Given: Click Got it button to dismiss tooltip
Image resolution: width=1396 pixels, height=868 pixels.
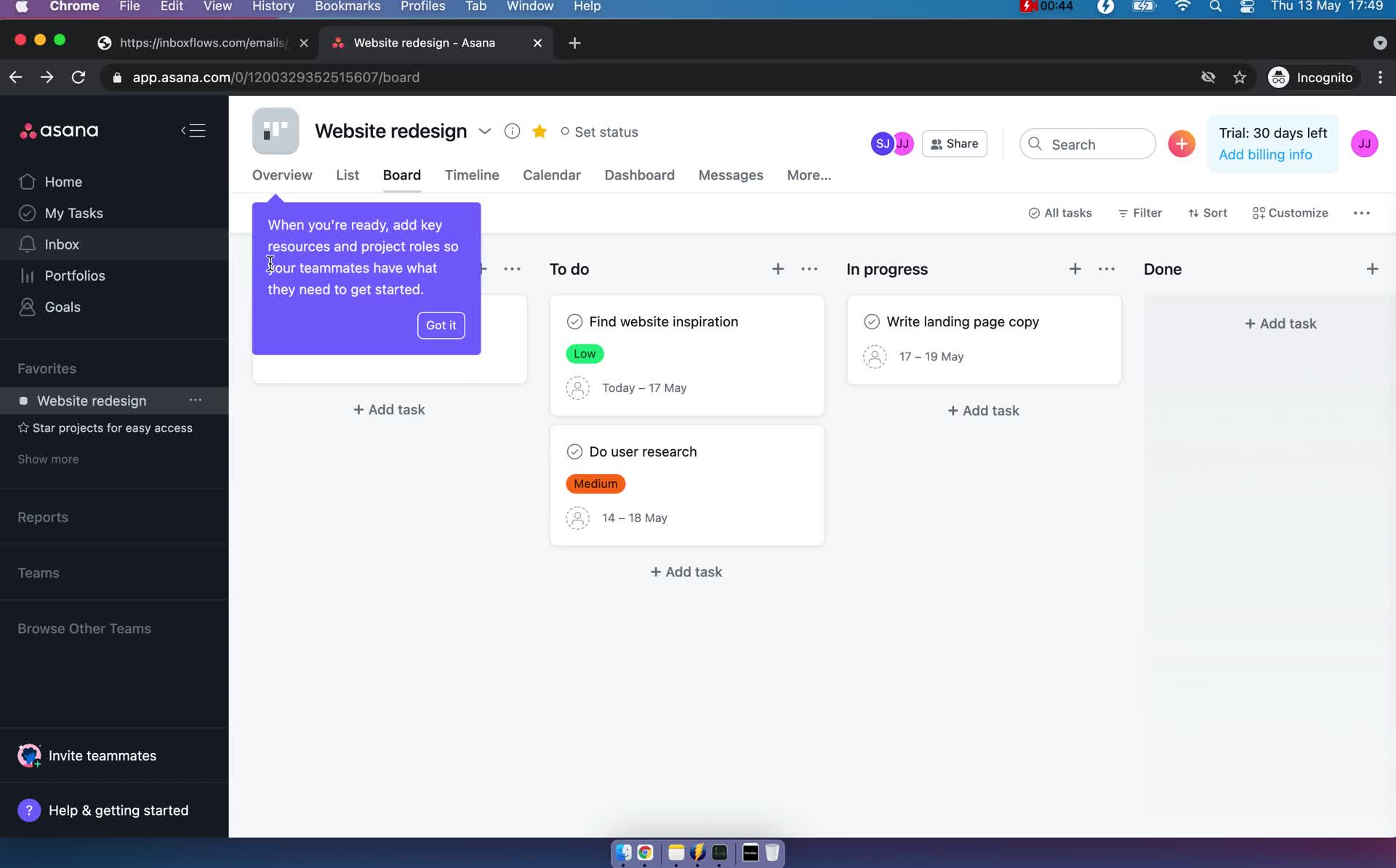Looking at the screenshot, I should click(x=442, y=325).
